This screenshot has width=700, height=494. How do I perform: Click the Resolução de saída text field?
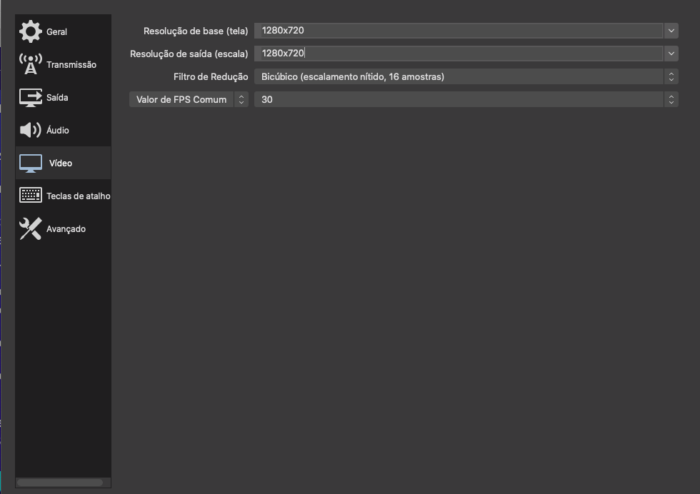[x=458, y=54]
